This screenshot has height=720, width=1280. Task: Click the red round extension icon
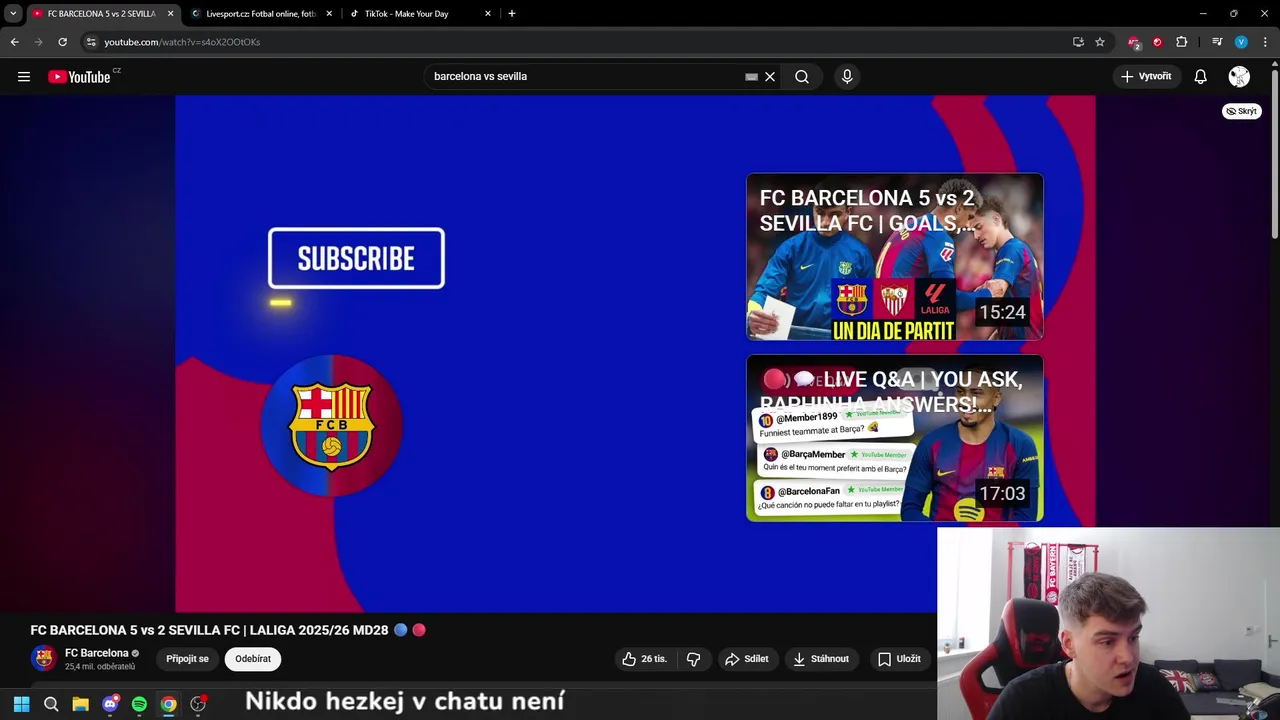click(1157, 42)
